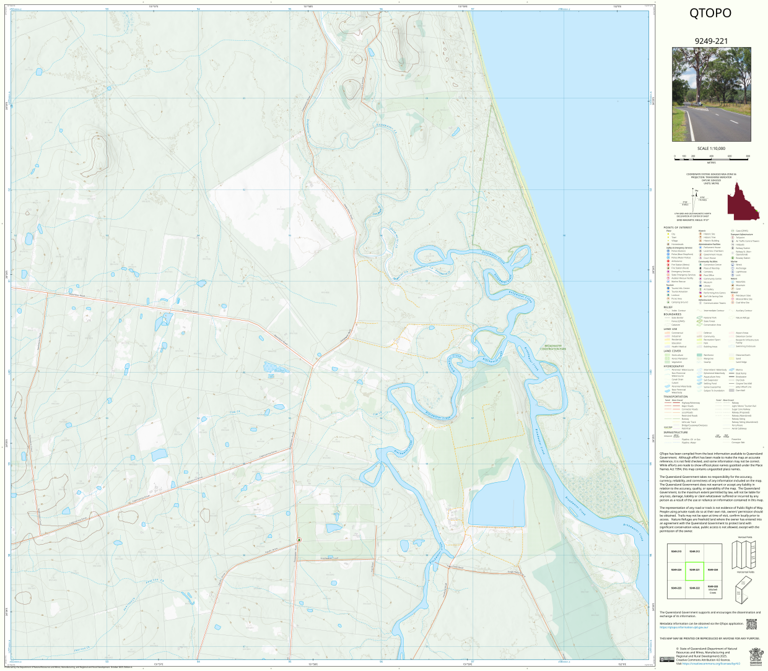This screenshot has width=768, height=671.
Task: Click the QTOPO title heading
Action: pos(710,13)
